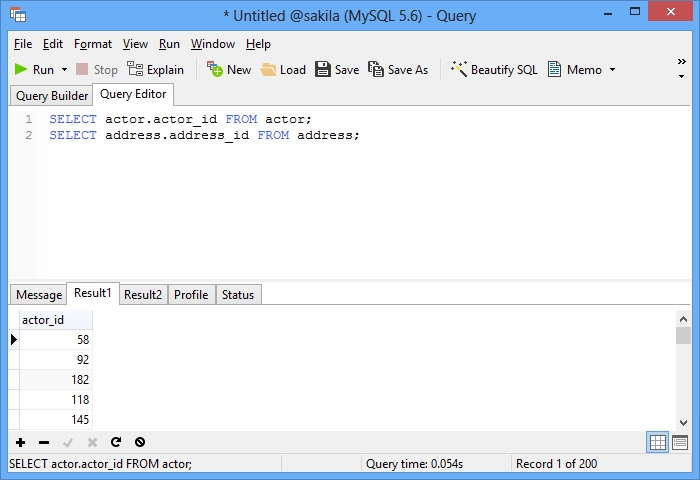The height and width of the screenshot is (480, 700).
Task: Click the row indicator arrow for row 58
Action: (14, 340)
